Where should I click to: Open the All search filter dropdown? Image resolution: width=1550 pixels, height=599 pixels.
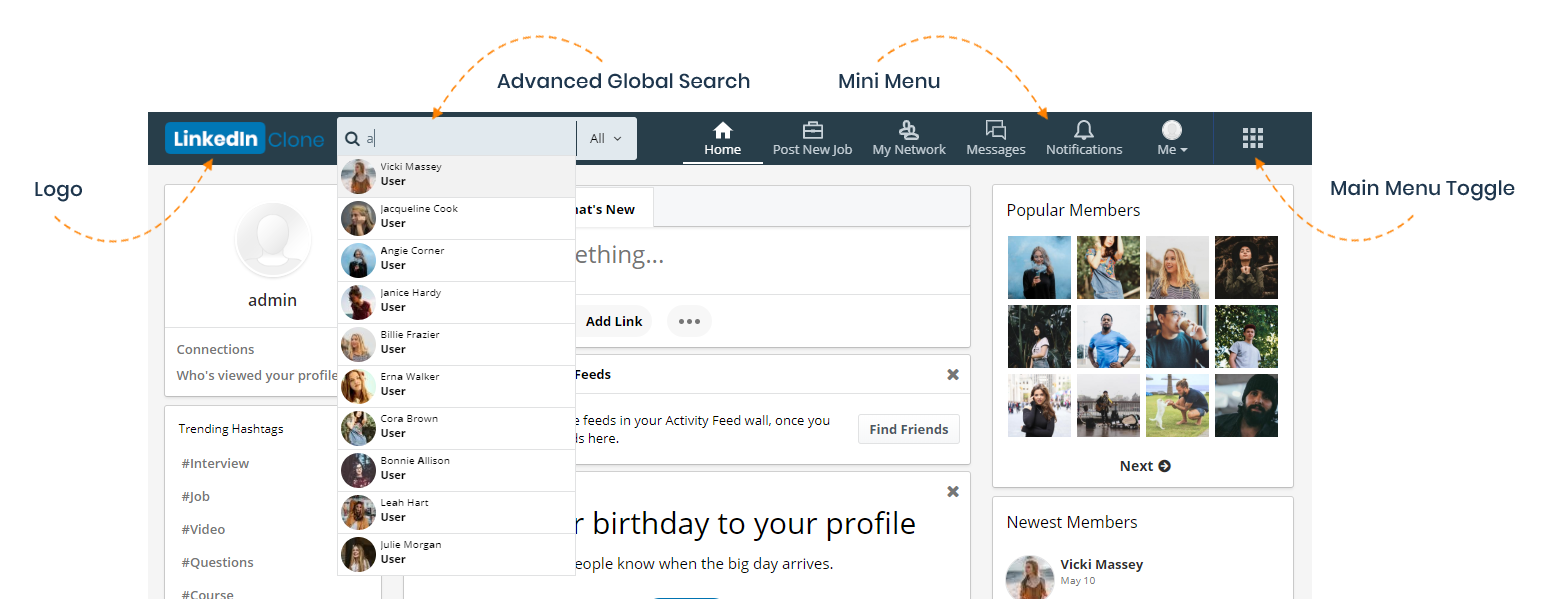click(606, 139)
